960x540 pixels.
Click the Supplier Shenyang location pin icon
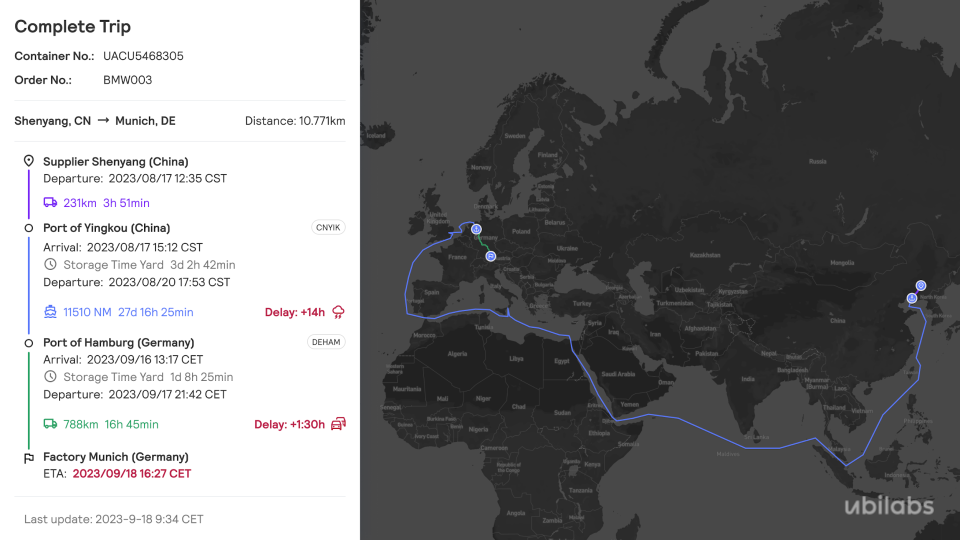tap(29, 161)
